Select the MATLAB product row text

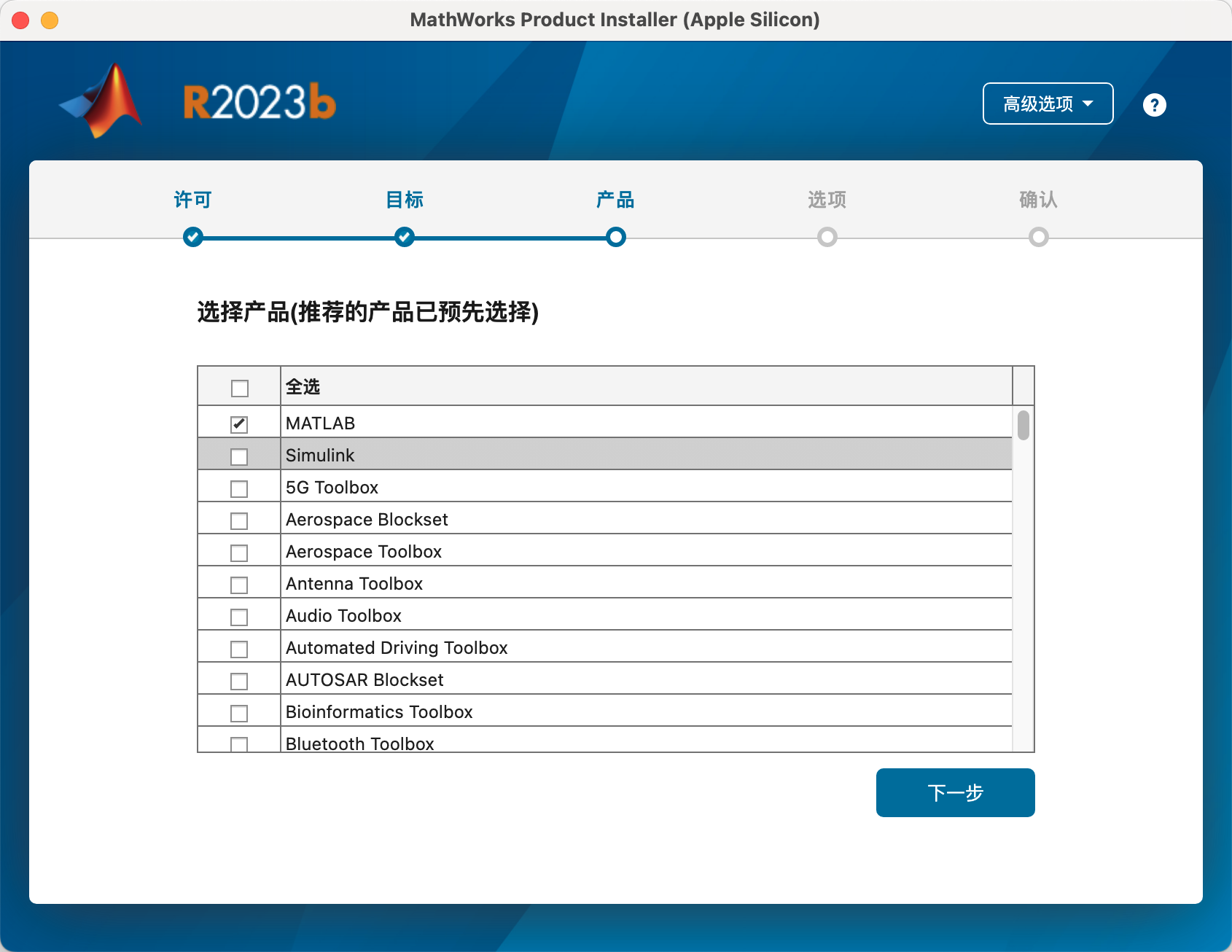click(320, 423)
